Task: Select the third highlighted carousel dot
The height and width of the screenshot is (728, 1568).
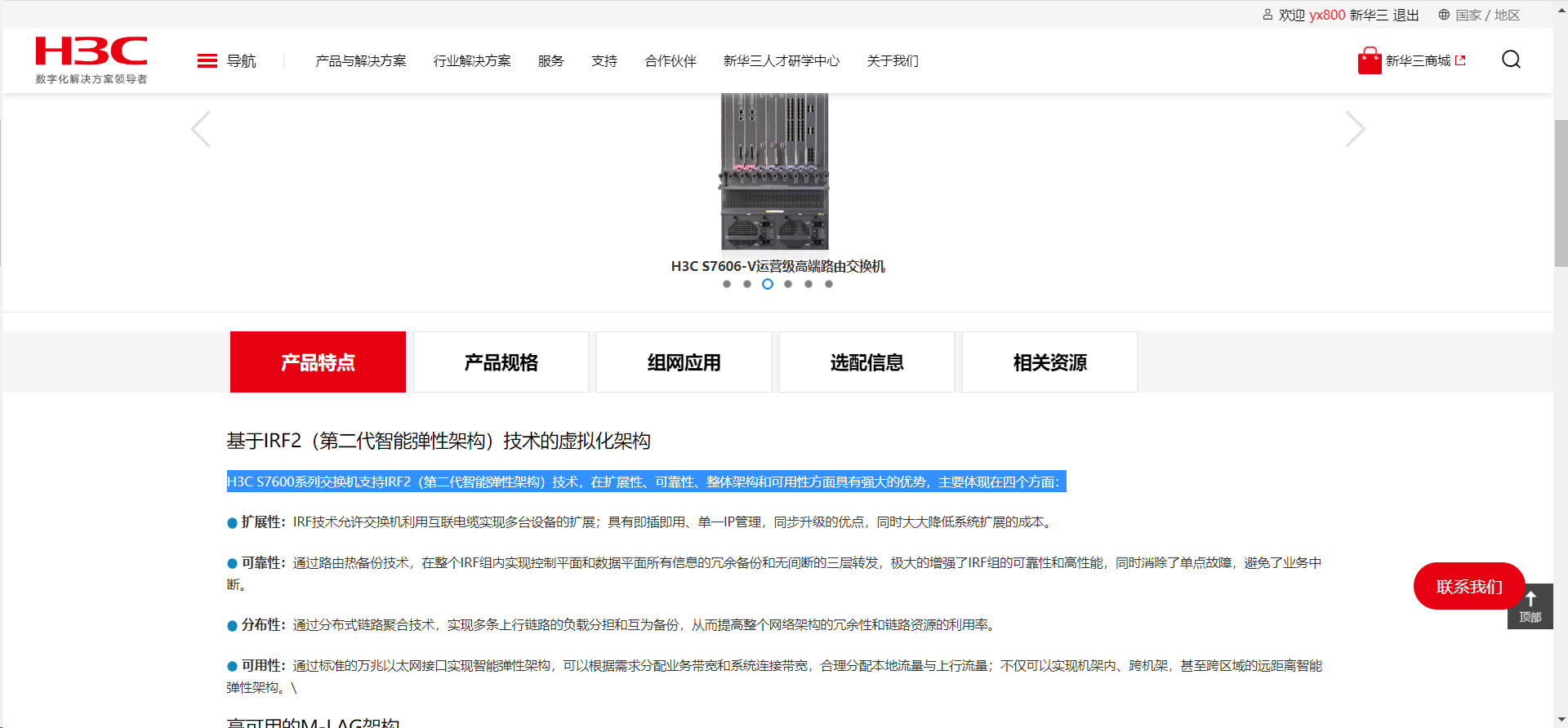Action: coord(768,284)
